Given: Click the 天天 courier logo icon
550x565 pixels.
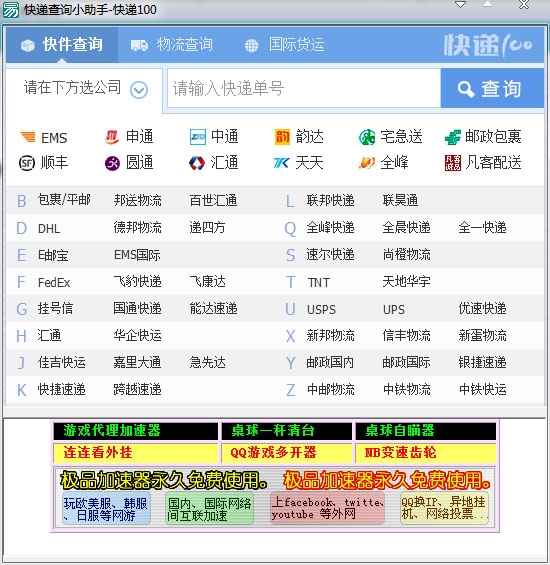Looking at the screenshot, I should 281,164.
